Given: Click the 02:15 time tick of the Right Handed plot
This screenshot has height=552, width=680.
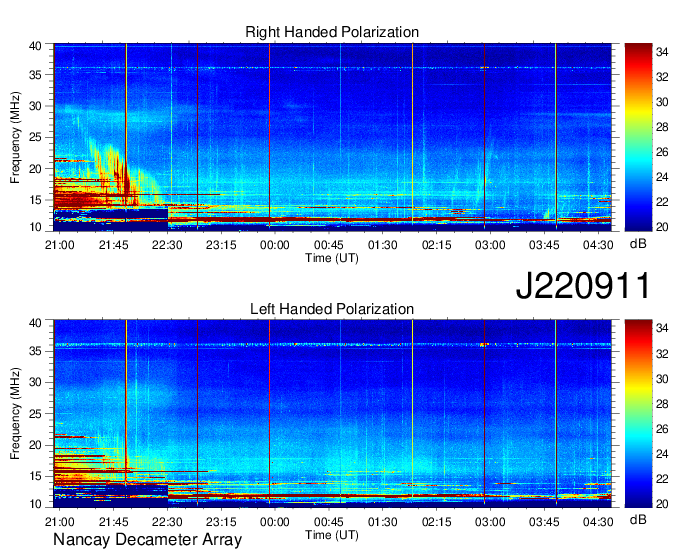Looking at the screenshot, I should (x=437, y=245).
